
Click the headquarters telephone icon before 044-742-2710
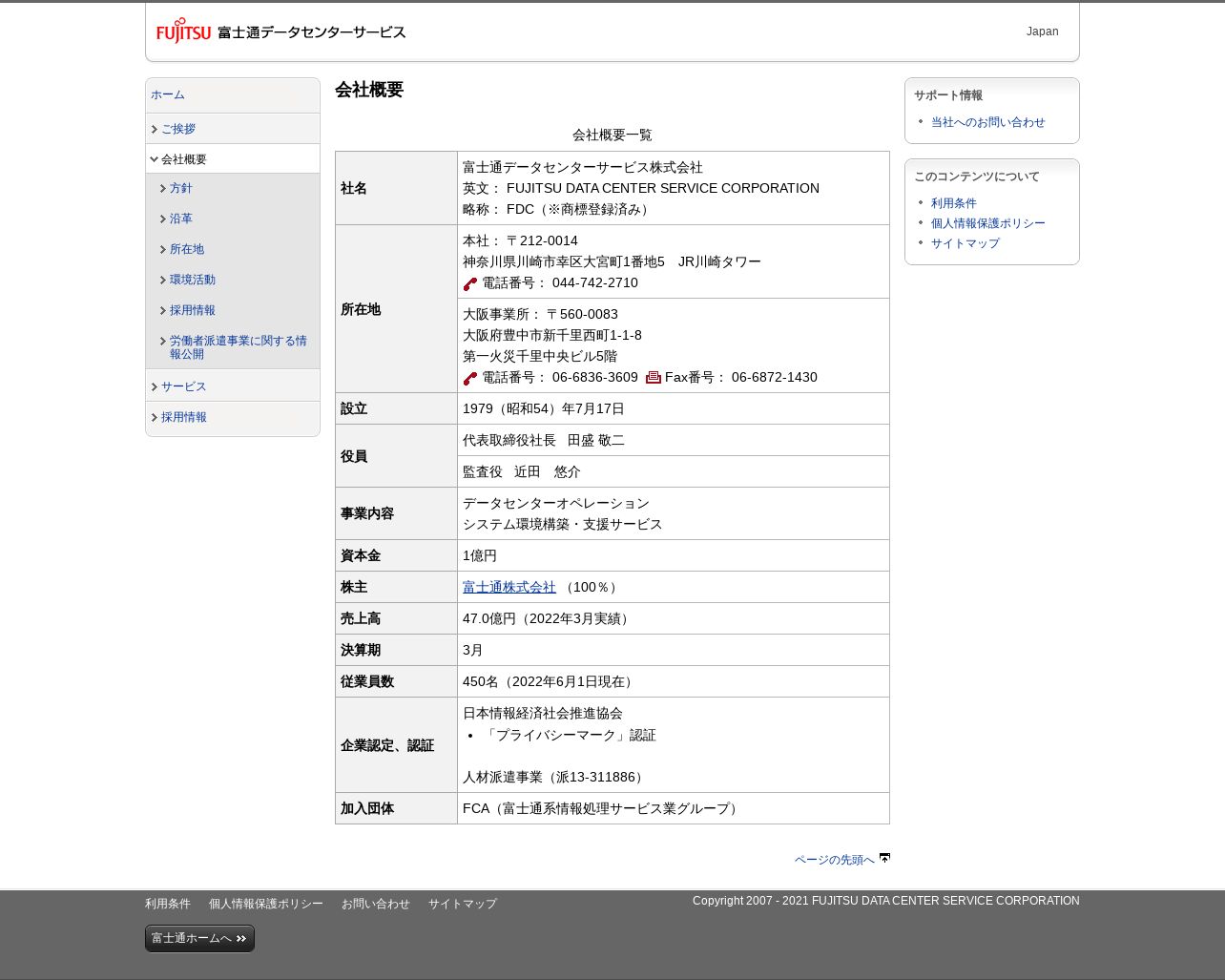pyautogui.click(x=470, y=283)
